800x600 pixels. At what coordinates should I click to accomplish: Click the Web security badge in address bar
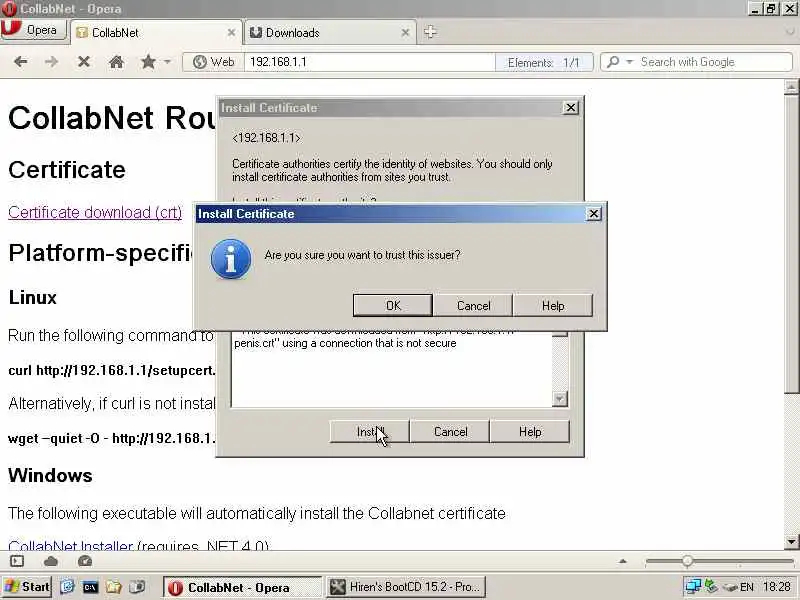[213, 62]
